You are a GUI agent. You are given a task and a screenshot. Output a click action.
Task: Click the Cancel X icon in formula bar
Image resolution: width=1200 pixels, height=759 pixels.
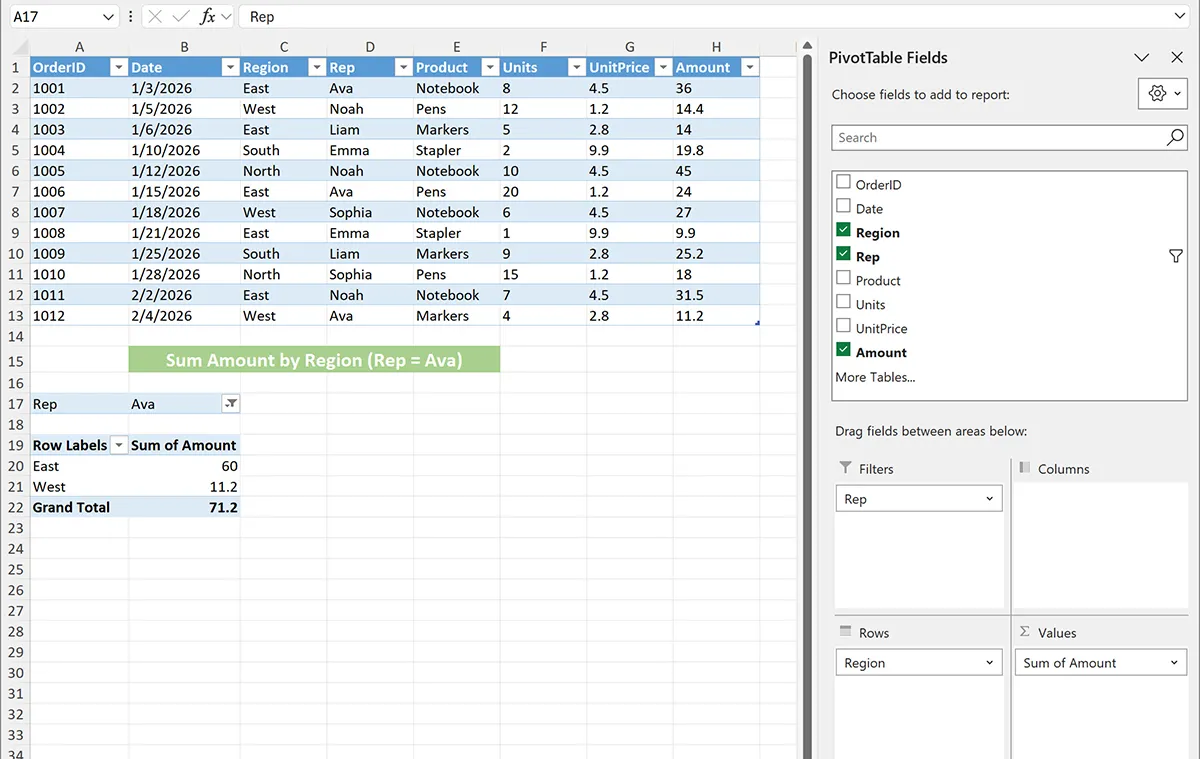[x=155, y=17]
